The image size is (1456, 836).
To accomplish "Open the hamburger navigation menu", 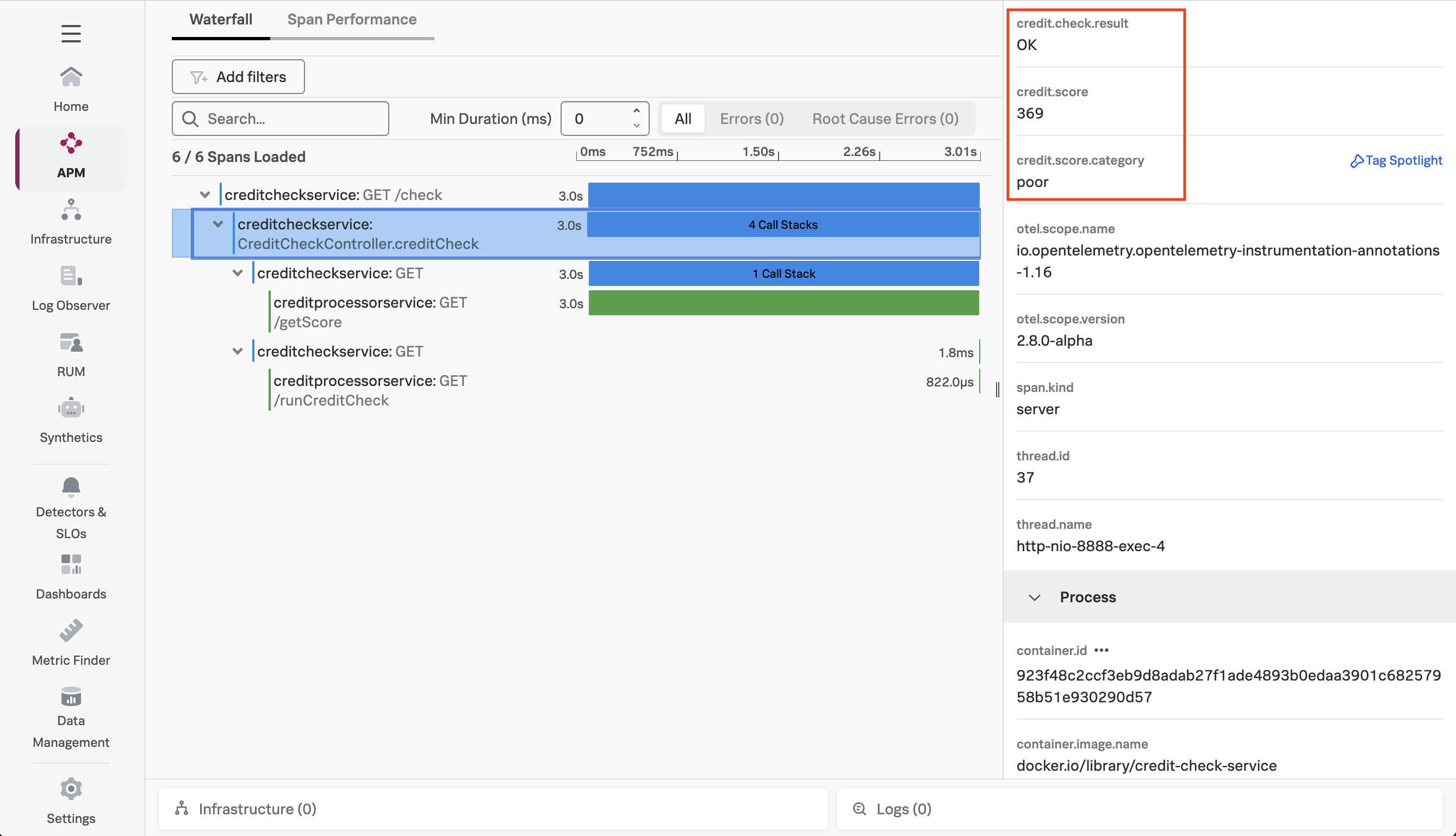I will coord(71,33).
